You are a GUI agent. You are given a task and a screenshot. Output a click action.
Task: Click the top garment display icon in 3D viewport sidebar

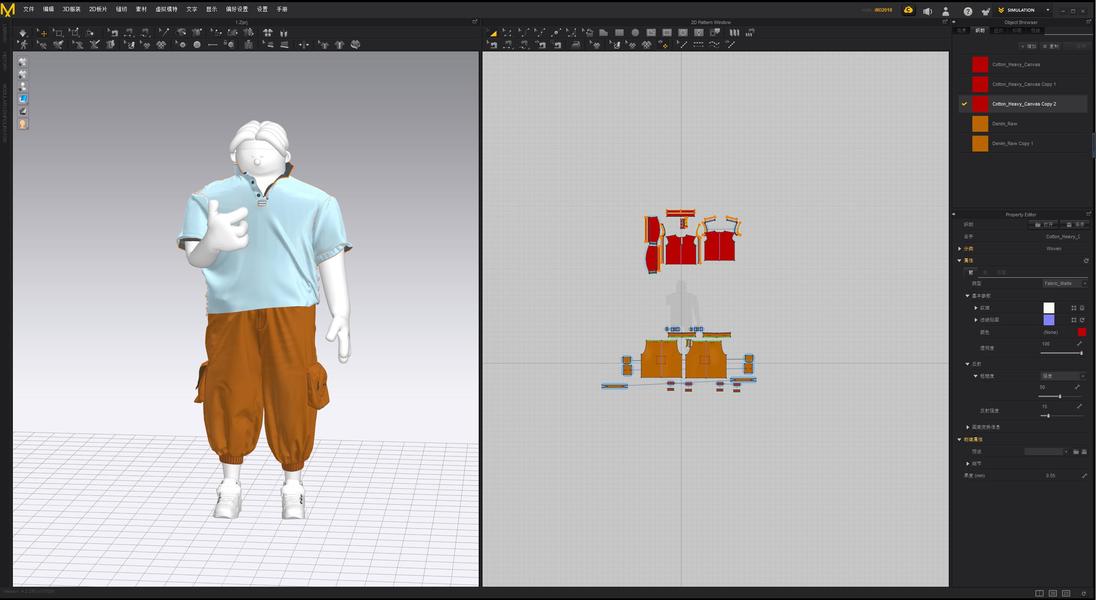[23, 62]
